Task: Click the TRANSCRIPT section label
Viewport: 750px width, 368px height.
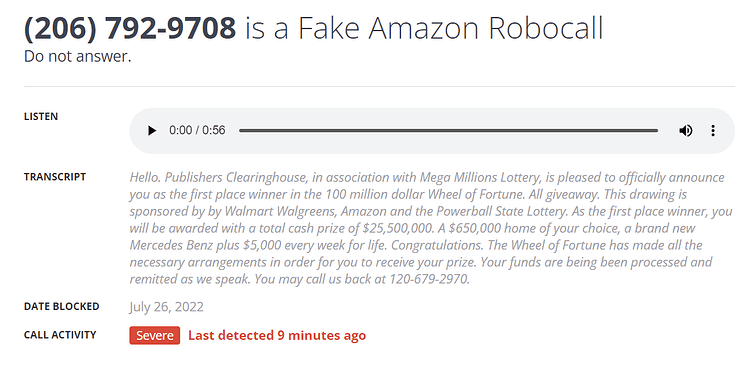Action: click(x=55, y=177)
